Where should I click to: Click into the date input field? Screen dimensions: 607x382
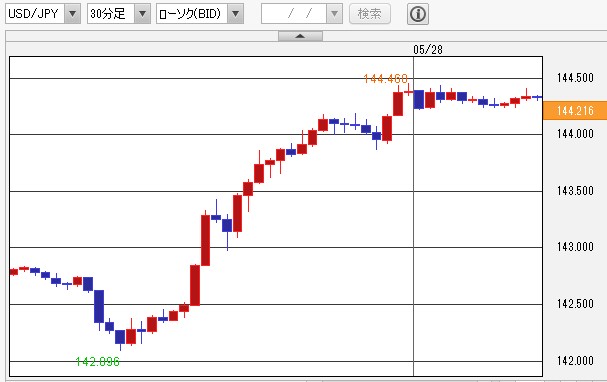pyautogui.click(x=294, y=14)
